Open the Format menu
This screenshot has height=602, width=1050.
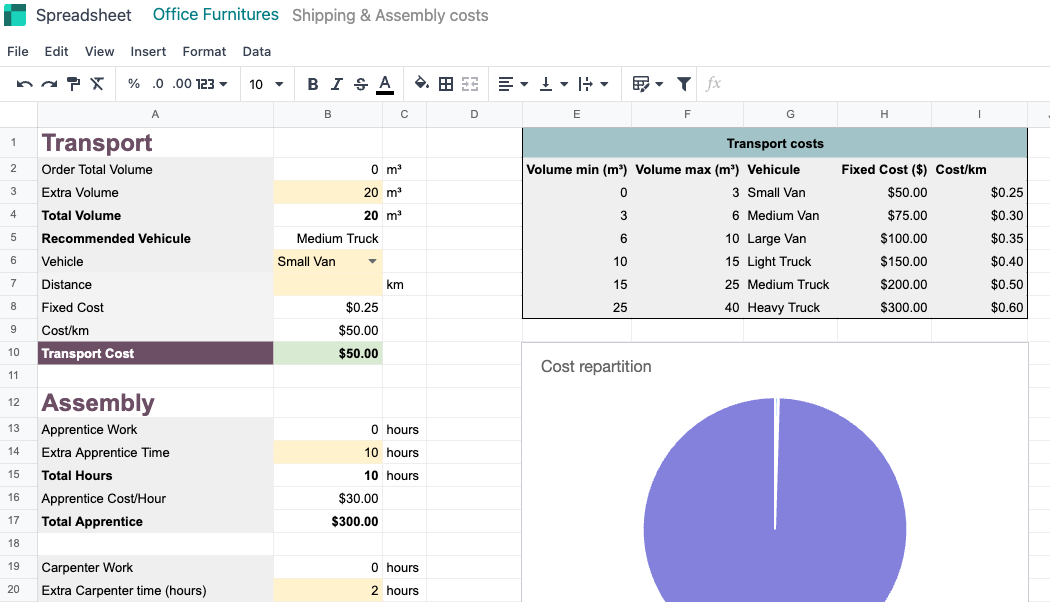tap(204, 52)
